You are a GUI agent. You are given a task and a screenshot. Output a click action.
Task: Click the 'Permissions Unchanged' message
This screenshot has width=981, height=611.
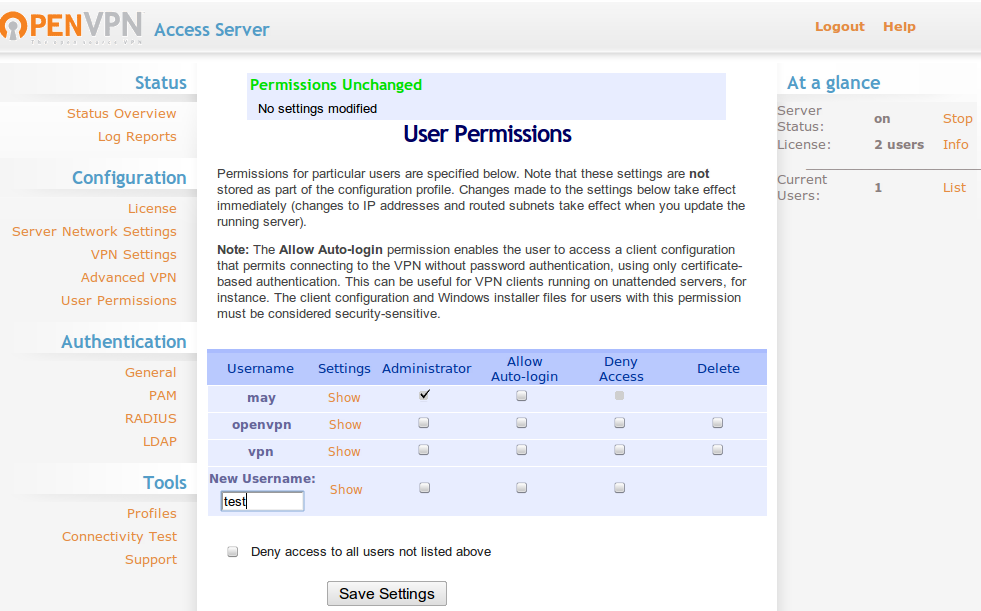click(336, 85)
